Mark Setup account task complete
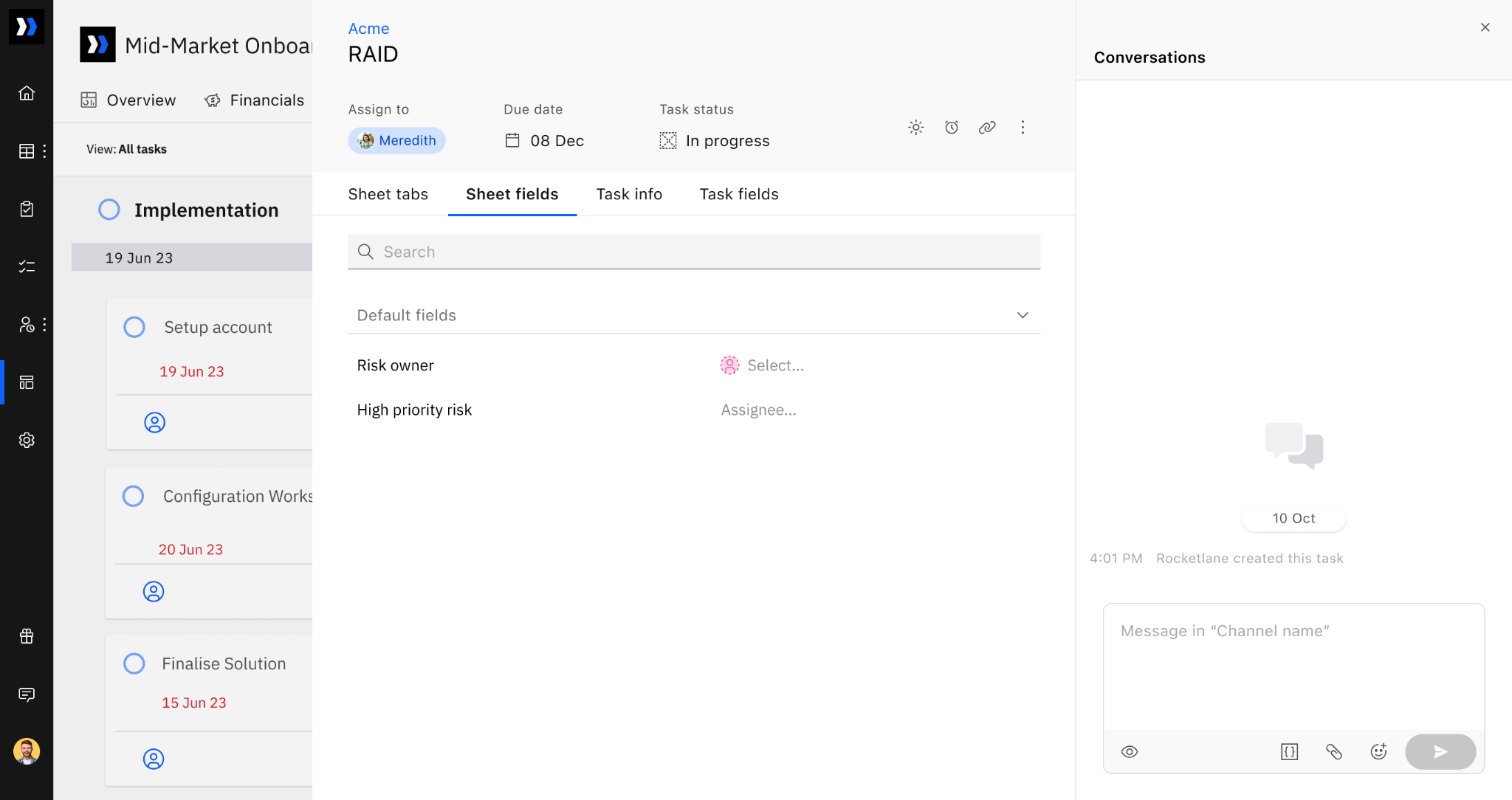 pos(134,327)
